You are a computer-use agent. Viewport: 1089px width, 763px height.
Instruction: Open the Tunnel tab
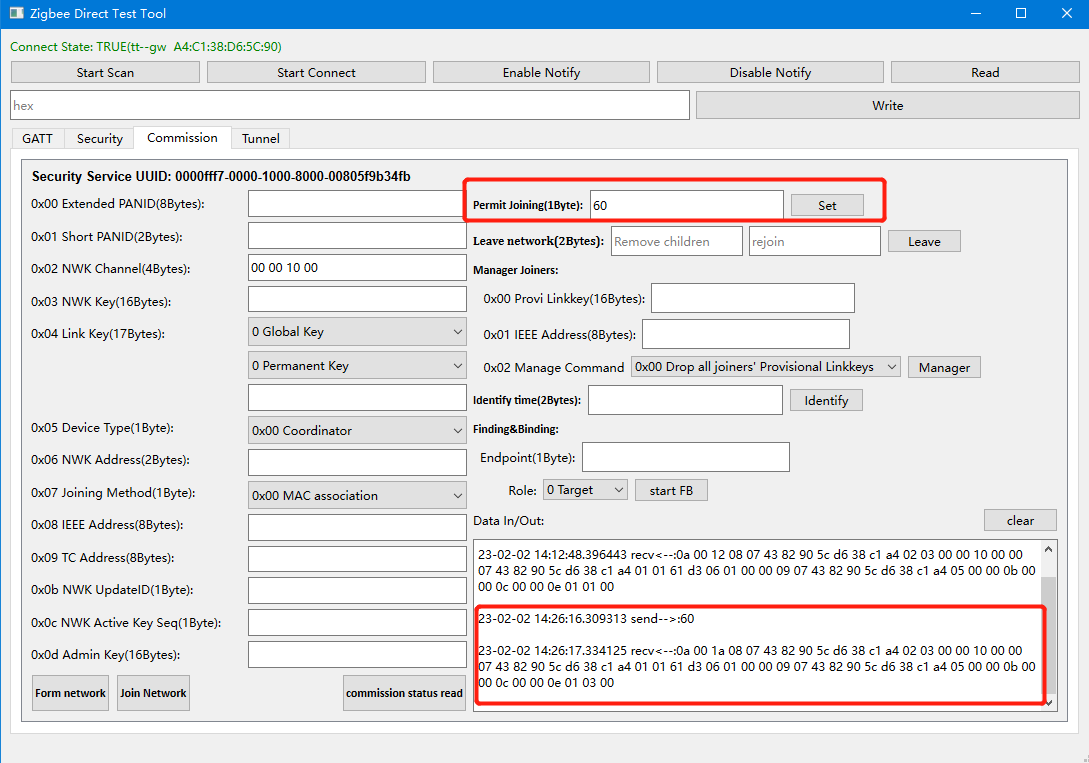click(x=260, y=138)
